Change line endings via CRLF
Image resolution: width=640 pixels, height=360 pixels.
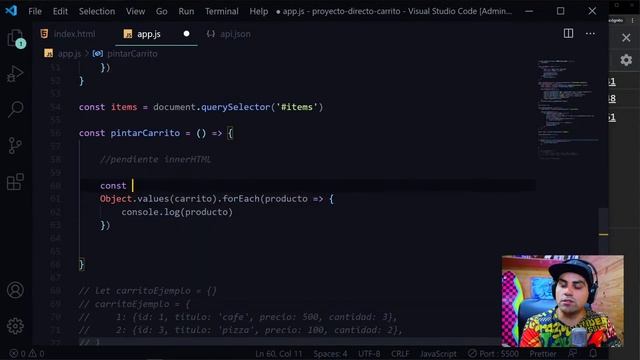click(400, 353)
